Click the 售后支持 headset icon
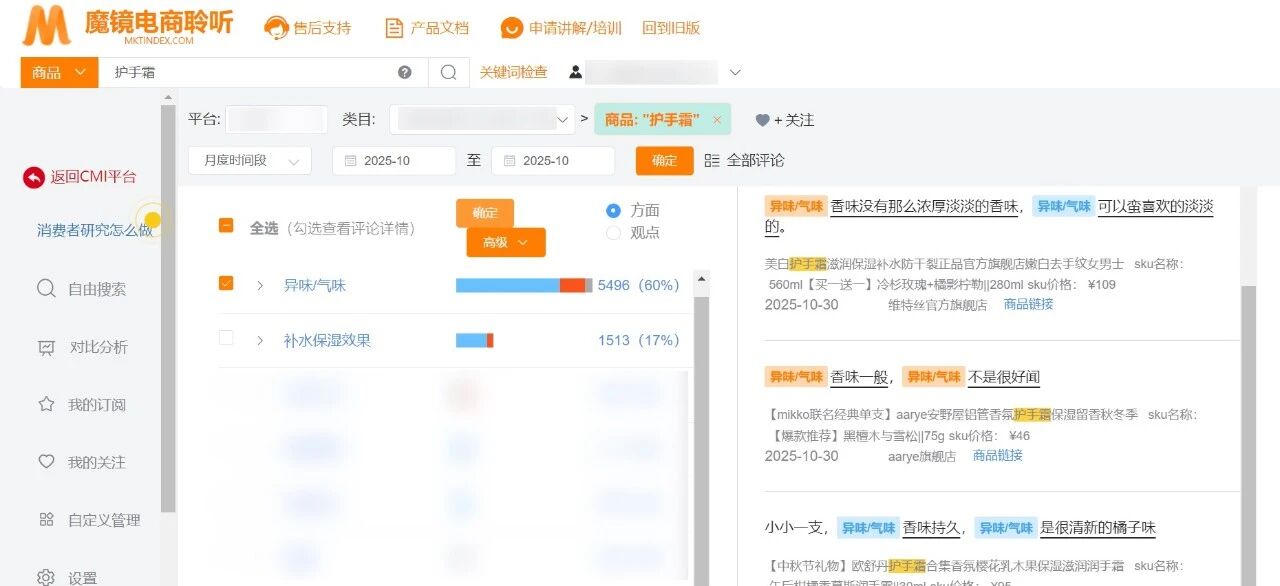The width and height of the screenshot is (1280, 586). coord(276,28)
